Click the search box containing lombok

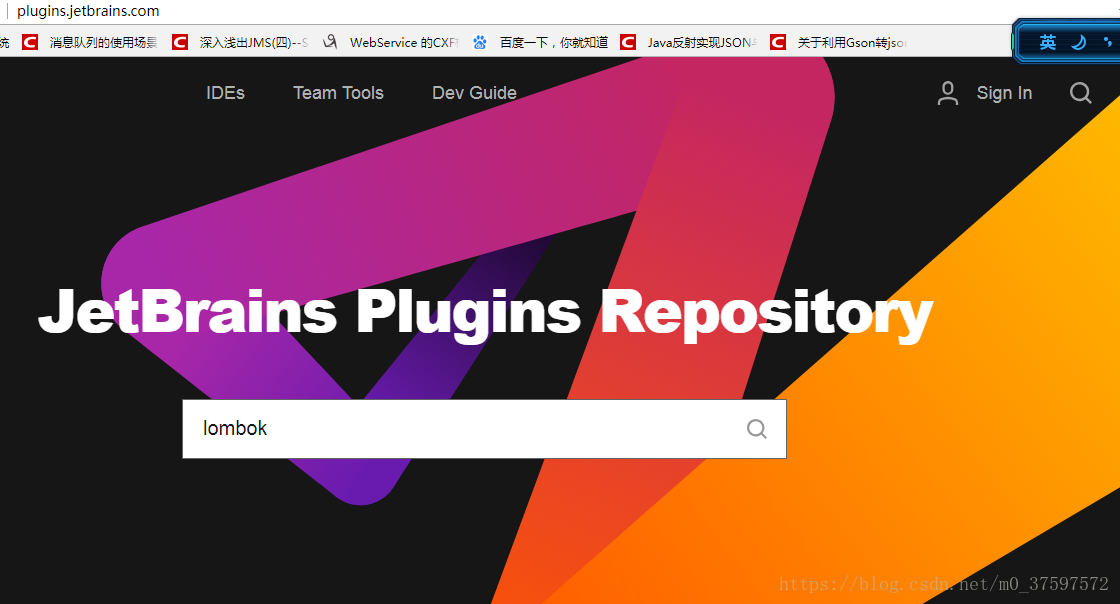point(484,428)
